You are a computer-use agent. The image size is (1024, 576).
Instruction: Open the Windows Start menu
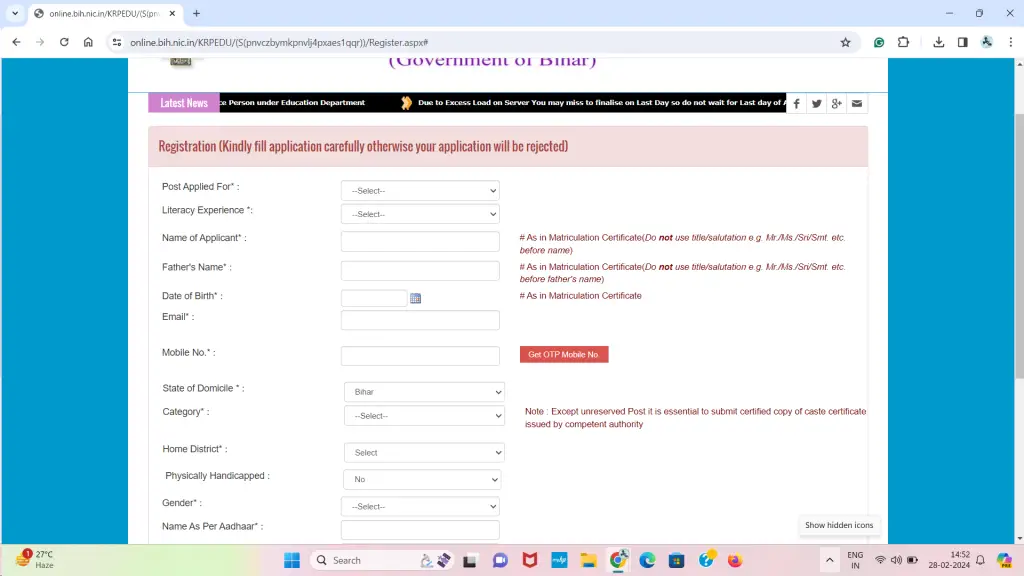[292, 560]
